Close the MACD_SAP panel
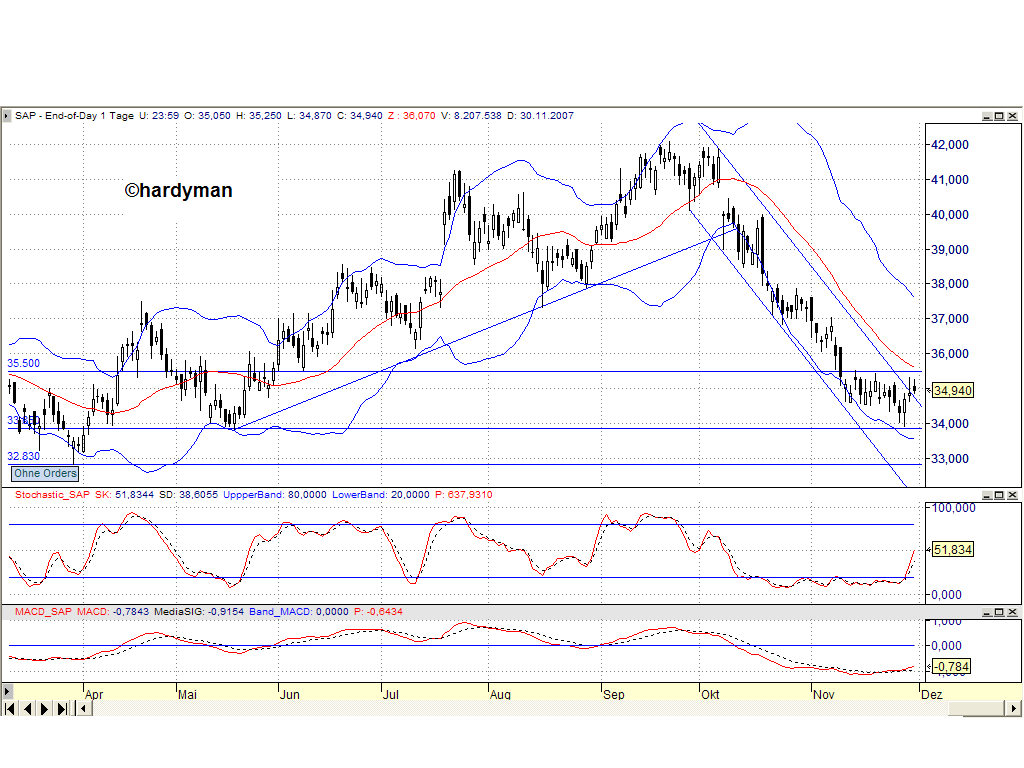Screen dimensions: 1024x768 [x=1012, y=611]
